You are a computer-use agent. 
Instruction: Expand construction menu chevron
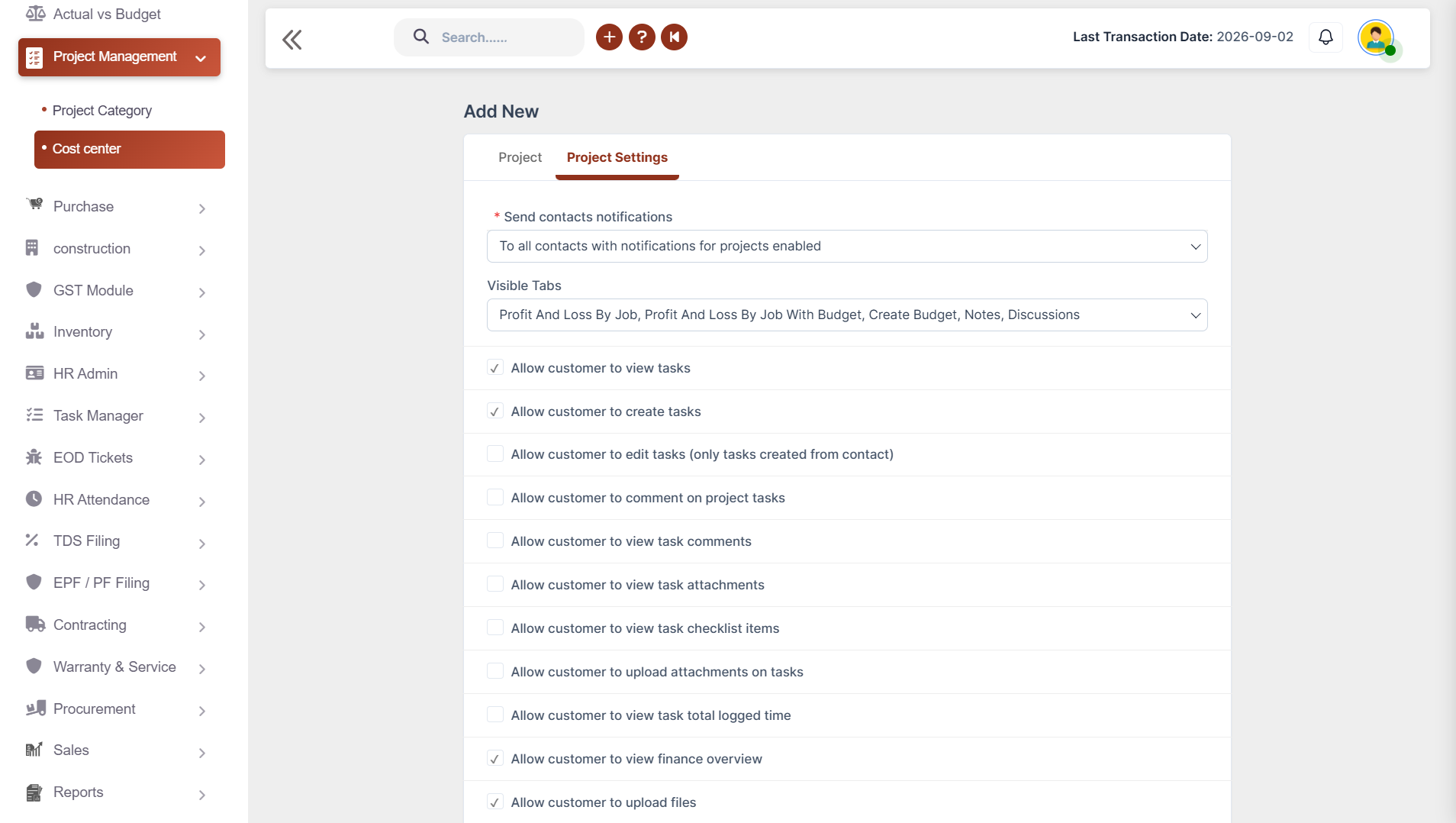pos(201,250)
